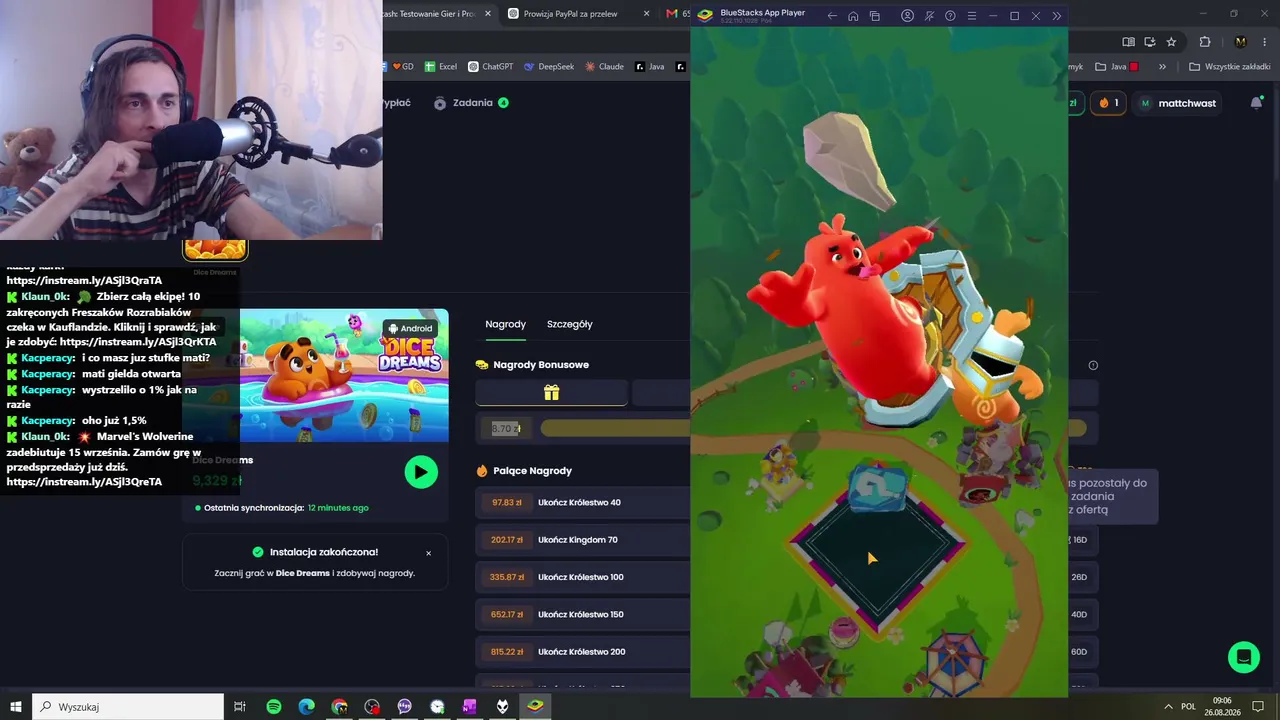Open the mattchwast user profile
The height and width of the screenshot is (720, 1280).
coord(1179,103)
